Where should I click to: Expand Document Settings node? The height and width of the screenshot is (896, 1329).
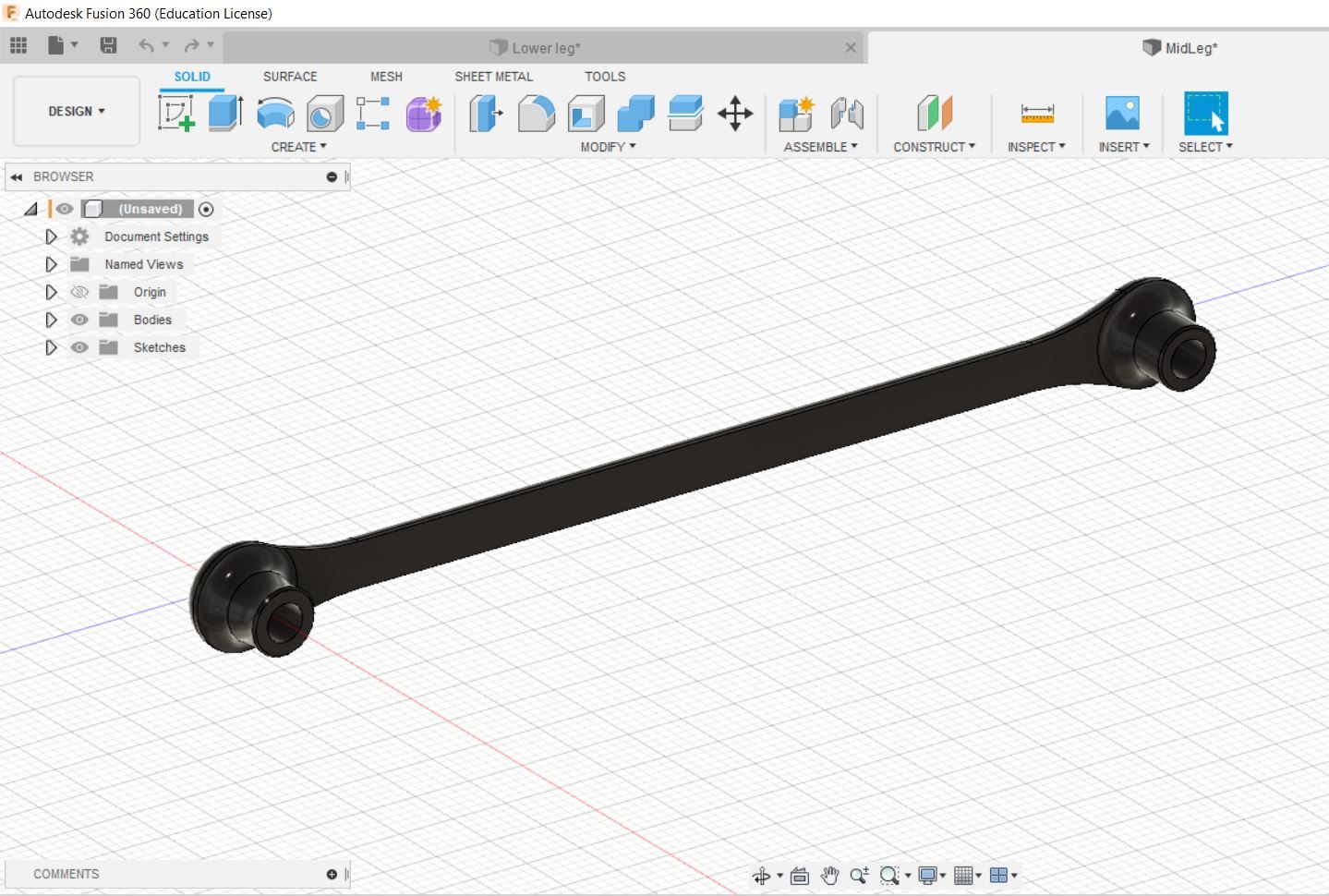pos(51,236)
